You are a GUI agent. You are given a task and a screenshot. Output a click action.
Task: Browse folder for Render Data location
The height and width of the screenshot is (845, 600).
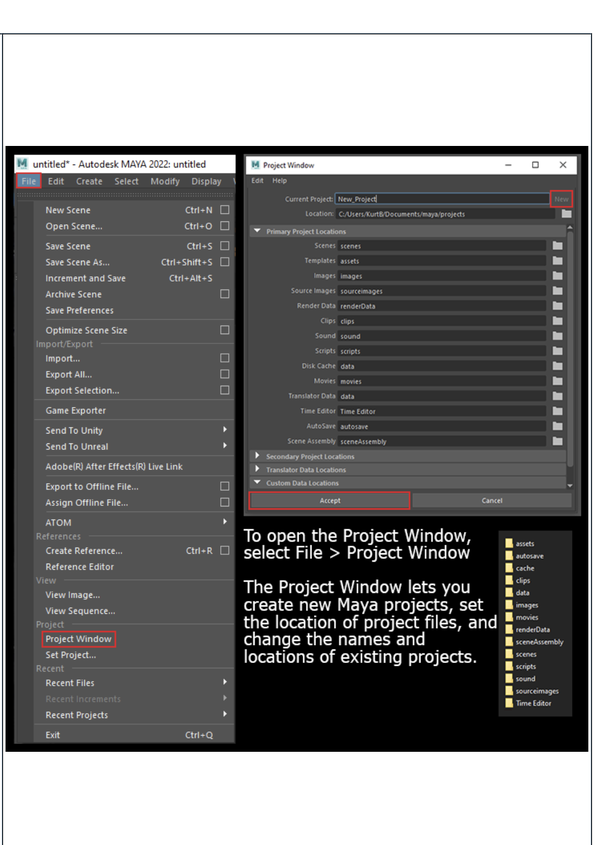pos(557,306)
